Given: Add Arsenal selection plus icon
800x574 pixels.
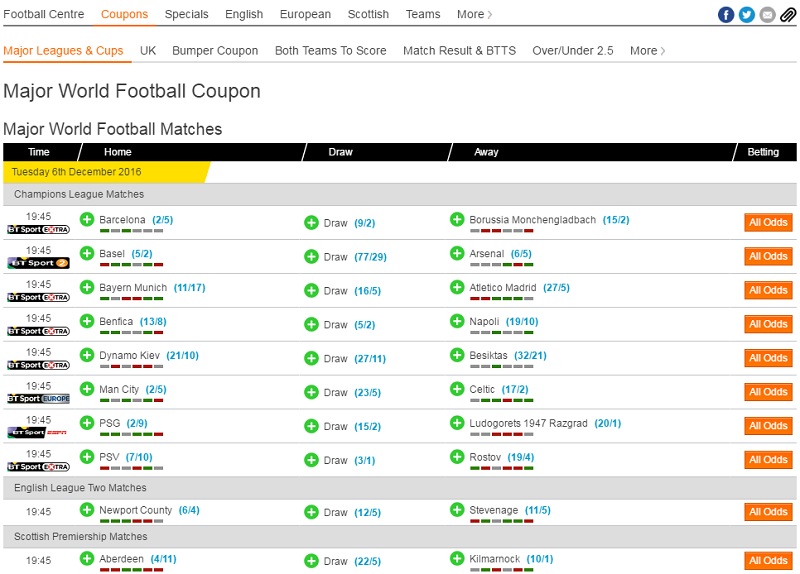Looking at the screenshot, I should [x=457, y=253].
